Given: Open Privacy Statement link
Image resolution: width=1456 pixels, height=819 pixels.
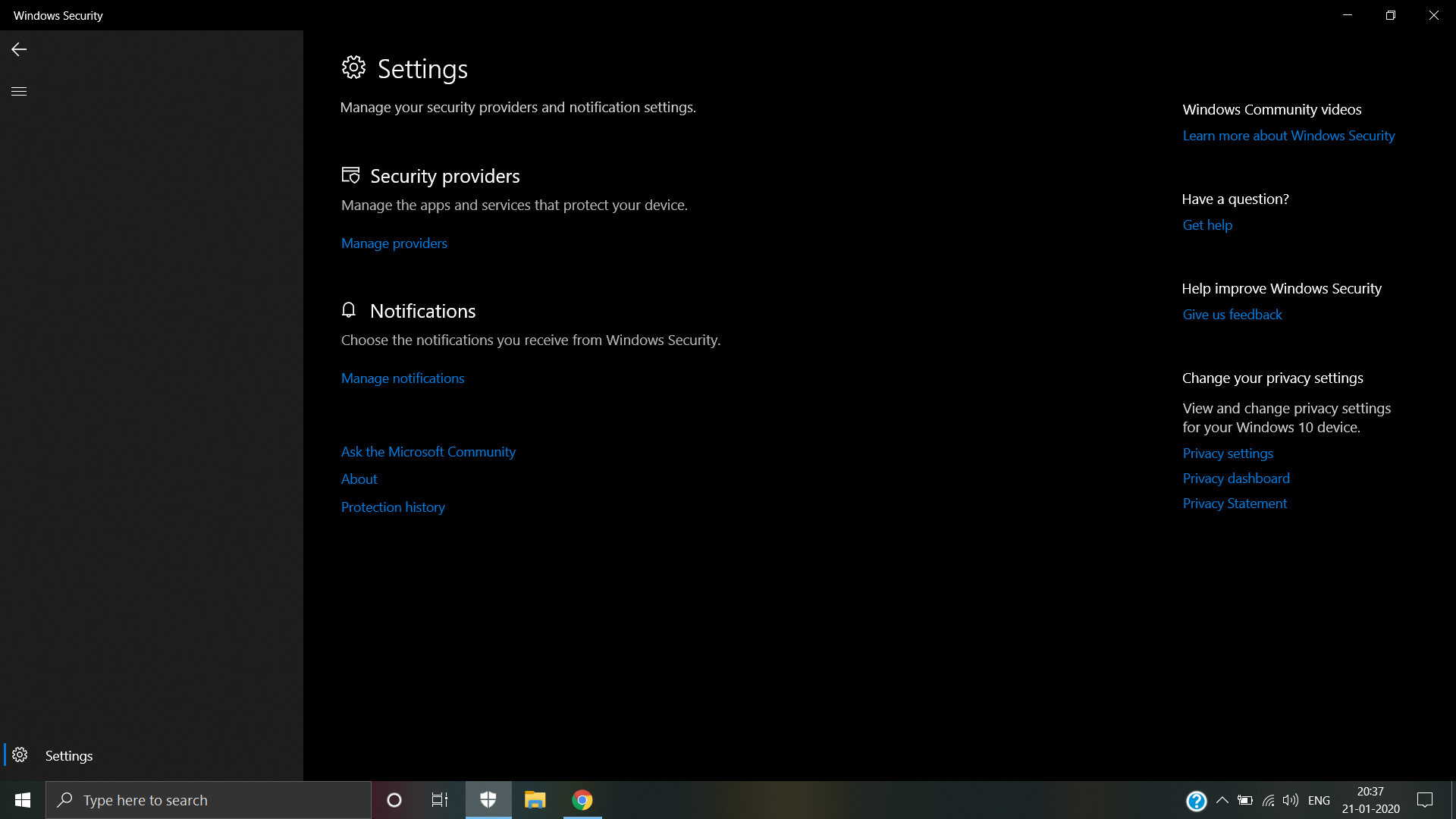Looking at the screenshot, I should [1235, 504].
